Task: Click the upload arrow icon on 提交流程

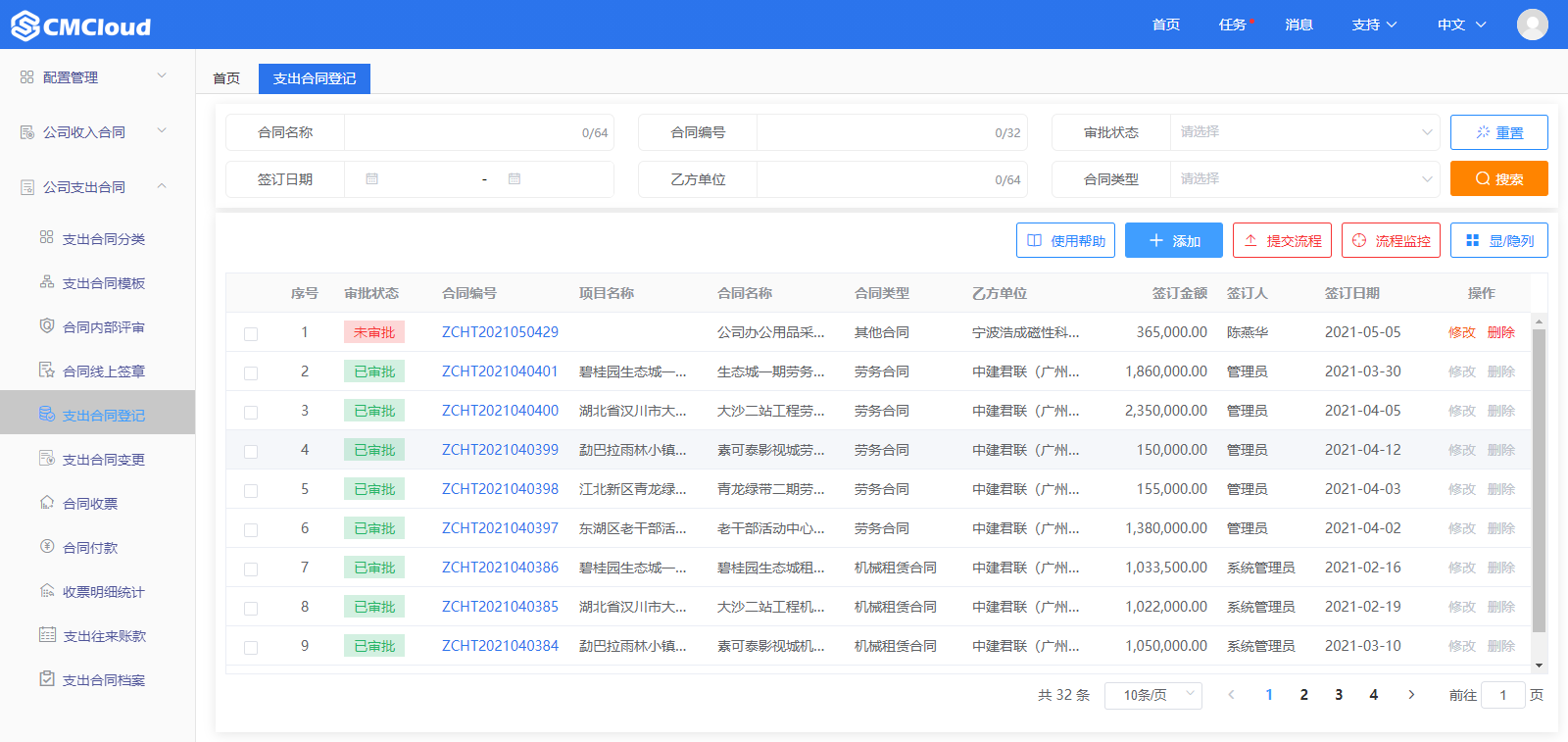Action: [x=1250, y=240]
